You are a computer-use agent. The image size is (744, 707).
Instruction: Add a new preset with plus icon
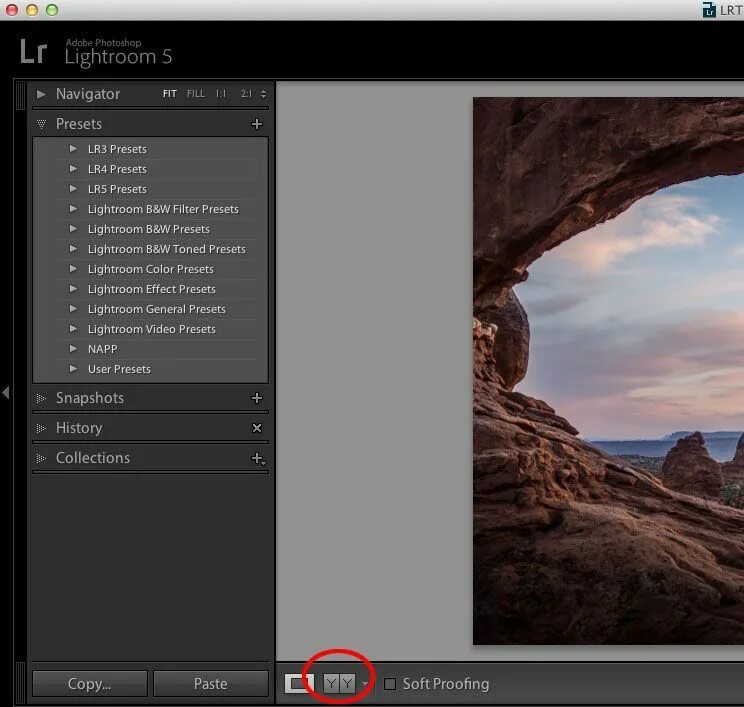(x=257, y=124)
